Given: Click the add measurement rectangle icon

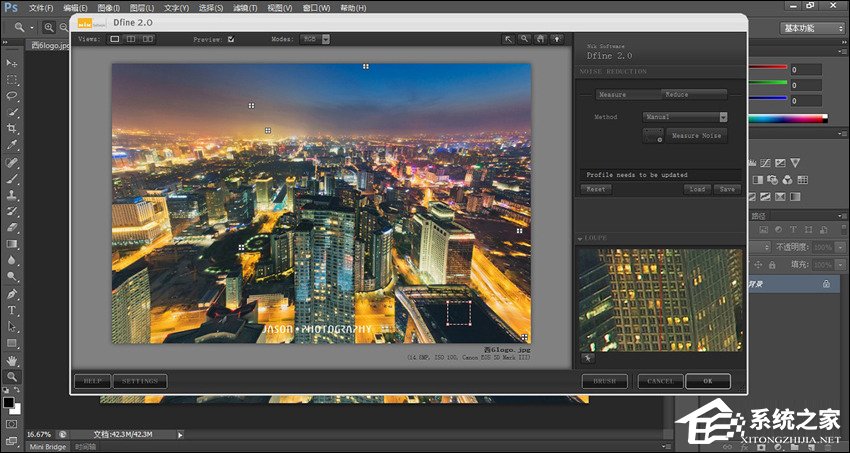Looking at the screenshot, I should [x=653, y=136].
